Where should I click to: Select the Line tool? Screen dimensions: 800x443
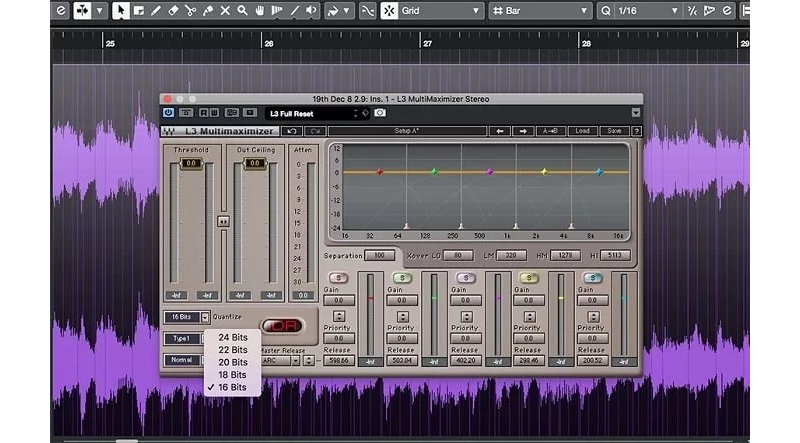pos(294,10)
